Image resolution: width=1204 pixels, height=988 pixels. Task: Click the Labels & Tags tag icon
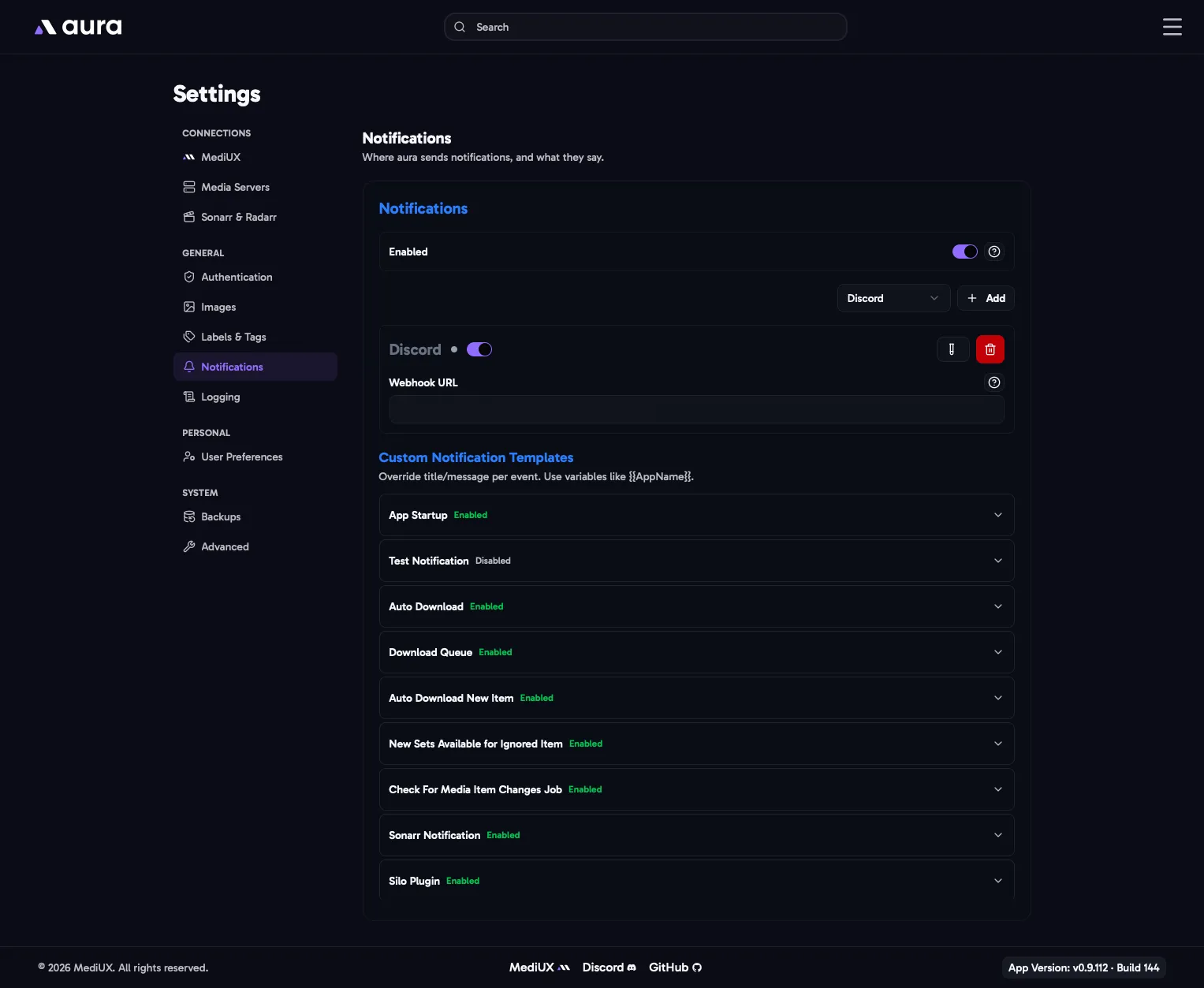tap(189, 337)
